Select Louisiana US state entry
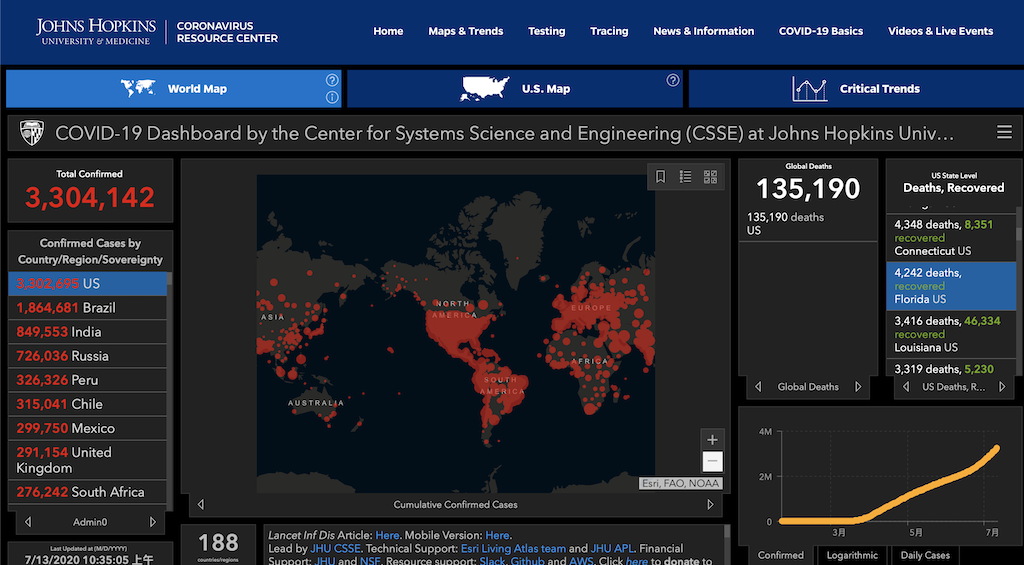 951,334
